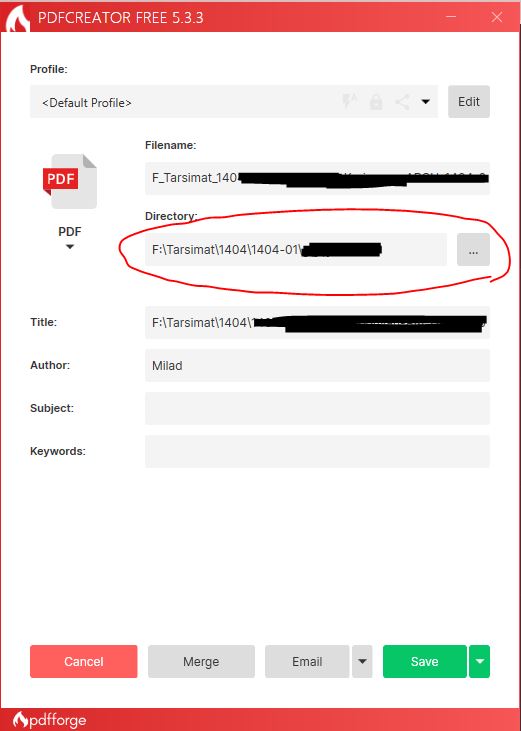The height and width of the screenshot is (731, 521).
Task: Cancel the PDF creation
Action: (84, 662)
